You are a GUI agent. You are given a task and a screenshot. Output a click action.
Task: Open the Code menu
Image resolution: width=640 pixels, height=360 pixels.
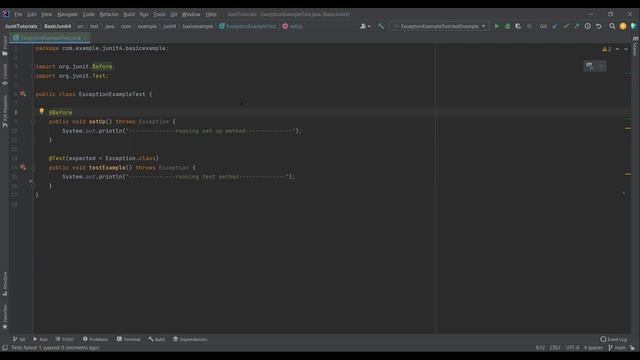(x=88, y=14)
